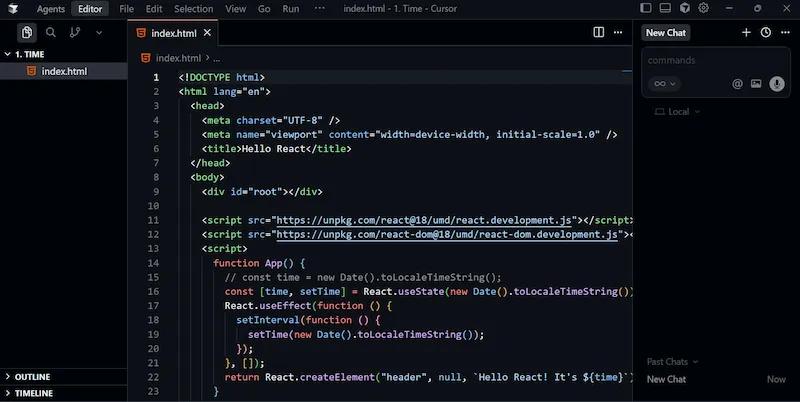Open the agent mode infinity dropdown

[x=665, y=84]
